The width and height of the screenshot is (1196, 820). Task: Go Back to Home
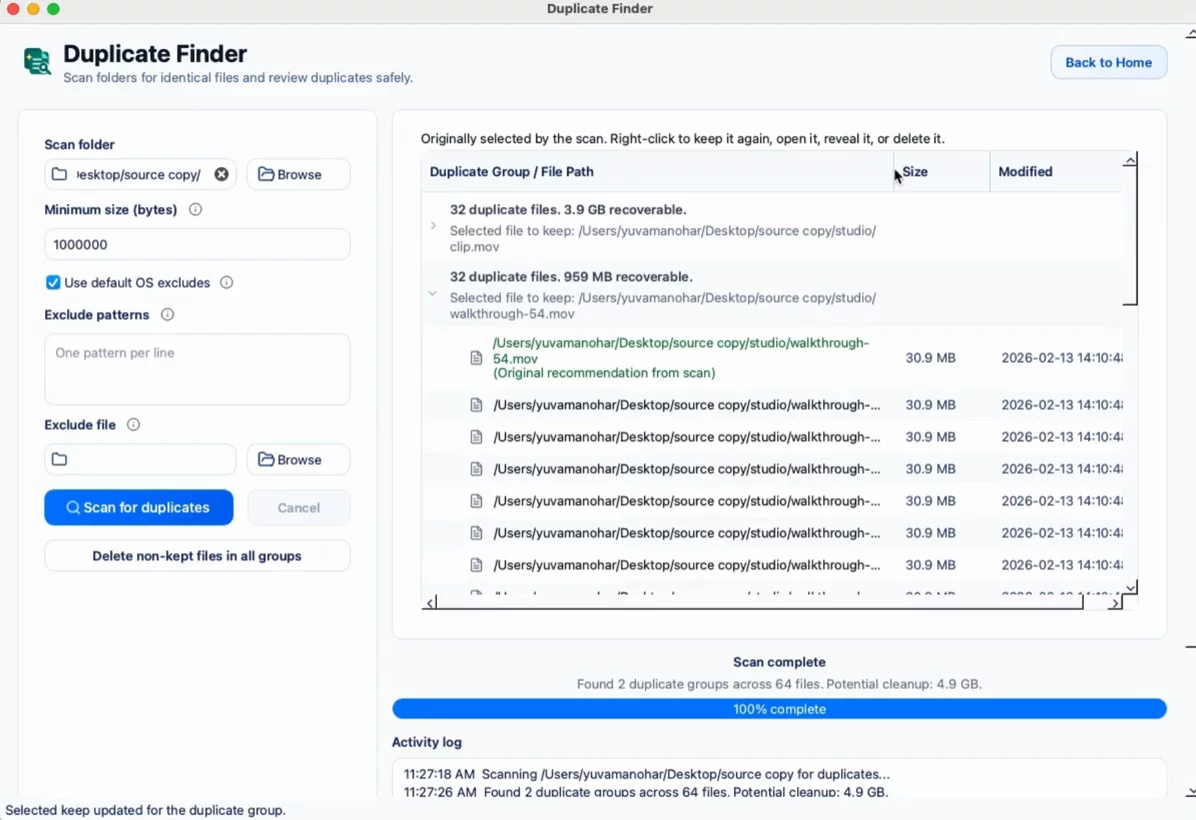pos(1108,63)
